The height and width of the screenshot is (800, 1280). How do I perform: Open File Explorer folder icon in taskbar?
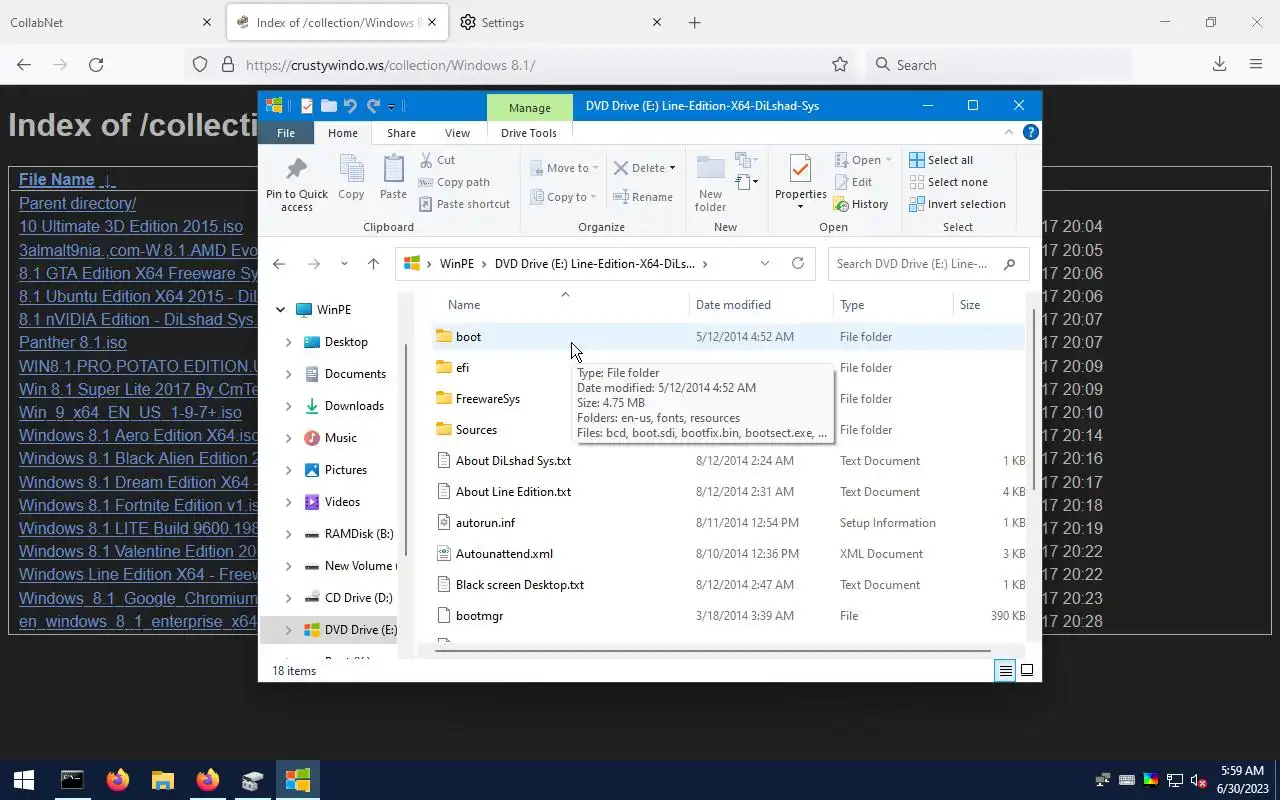pyautogui.click(x=163, y=780)
